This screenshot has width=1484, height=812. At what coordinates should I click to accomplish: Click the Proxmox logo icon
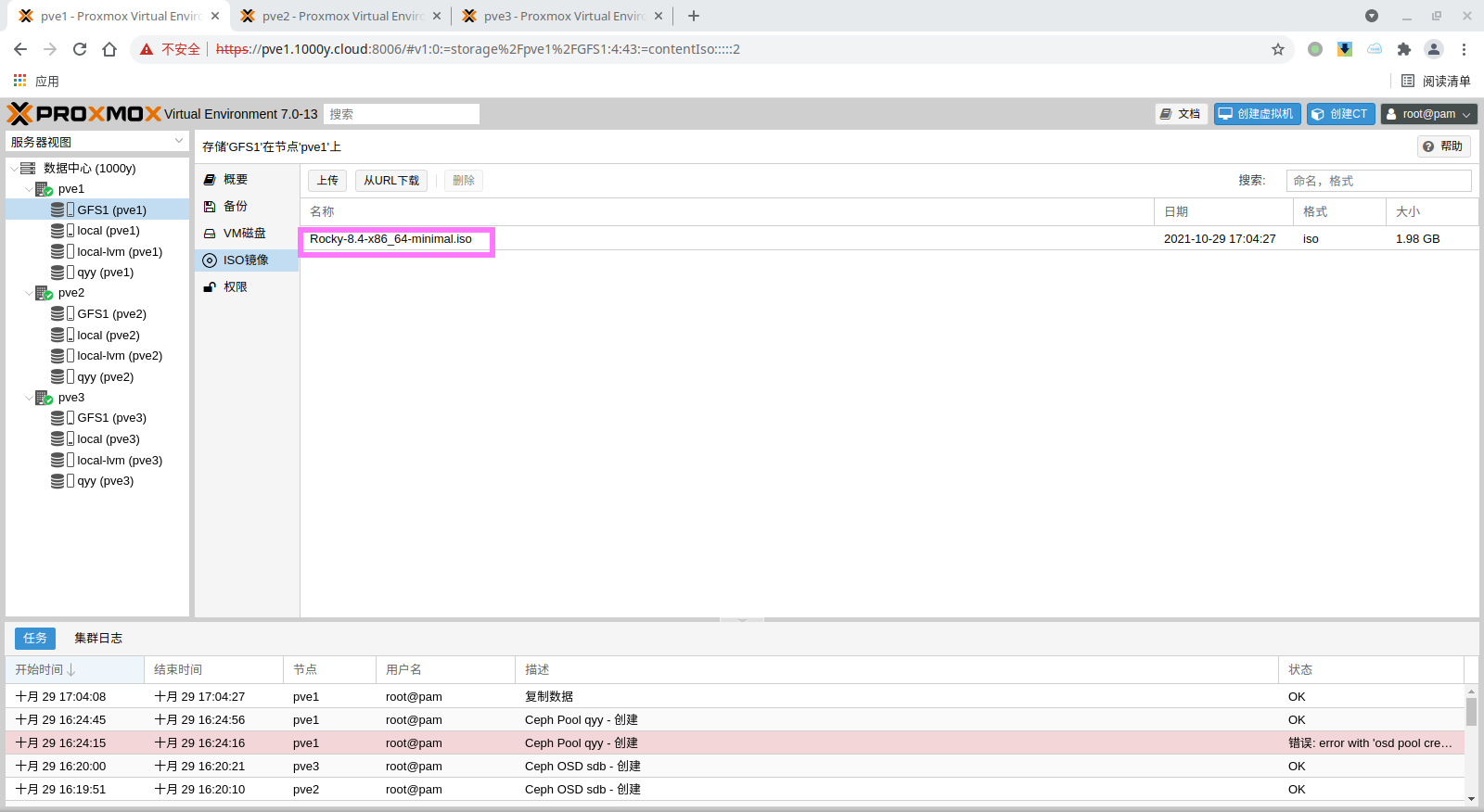(x=20, y=114)
